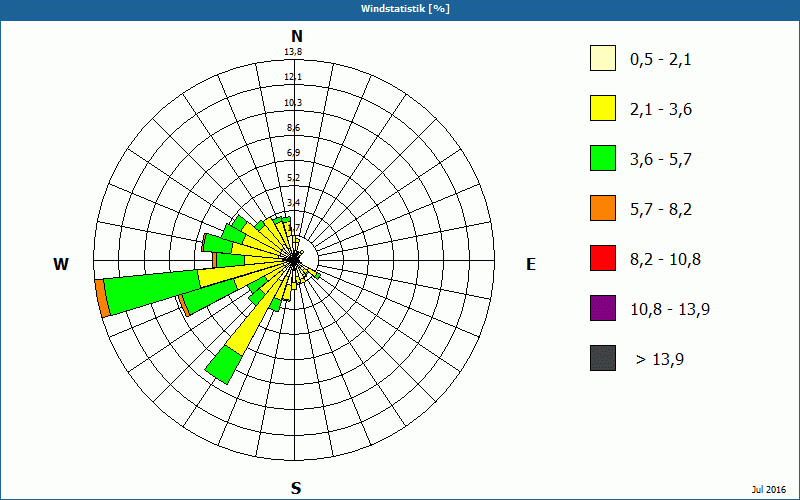The width and height of the screenshot is (800, 500).
Task: Click the pale yellow 0,5 - 2,1 swatch
Action: pyautogui.click(x=603, y=58)
